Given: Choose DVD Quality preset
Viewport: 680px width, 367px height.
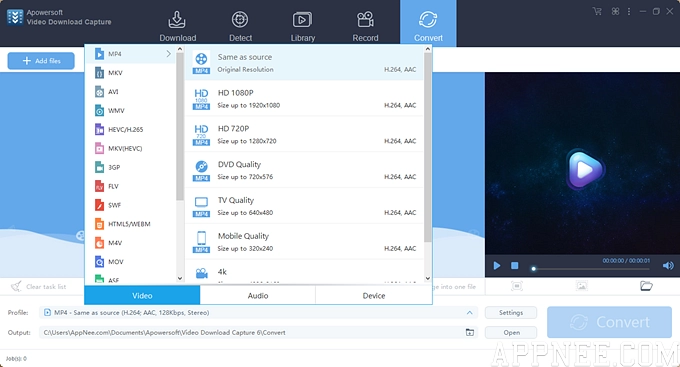Looking at the screenshot, I should 304,170.
